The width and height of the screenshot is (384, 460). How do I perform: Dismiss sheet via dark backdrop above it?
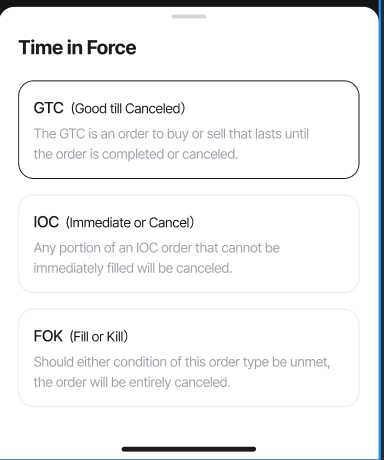[x=189, y=3]
